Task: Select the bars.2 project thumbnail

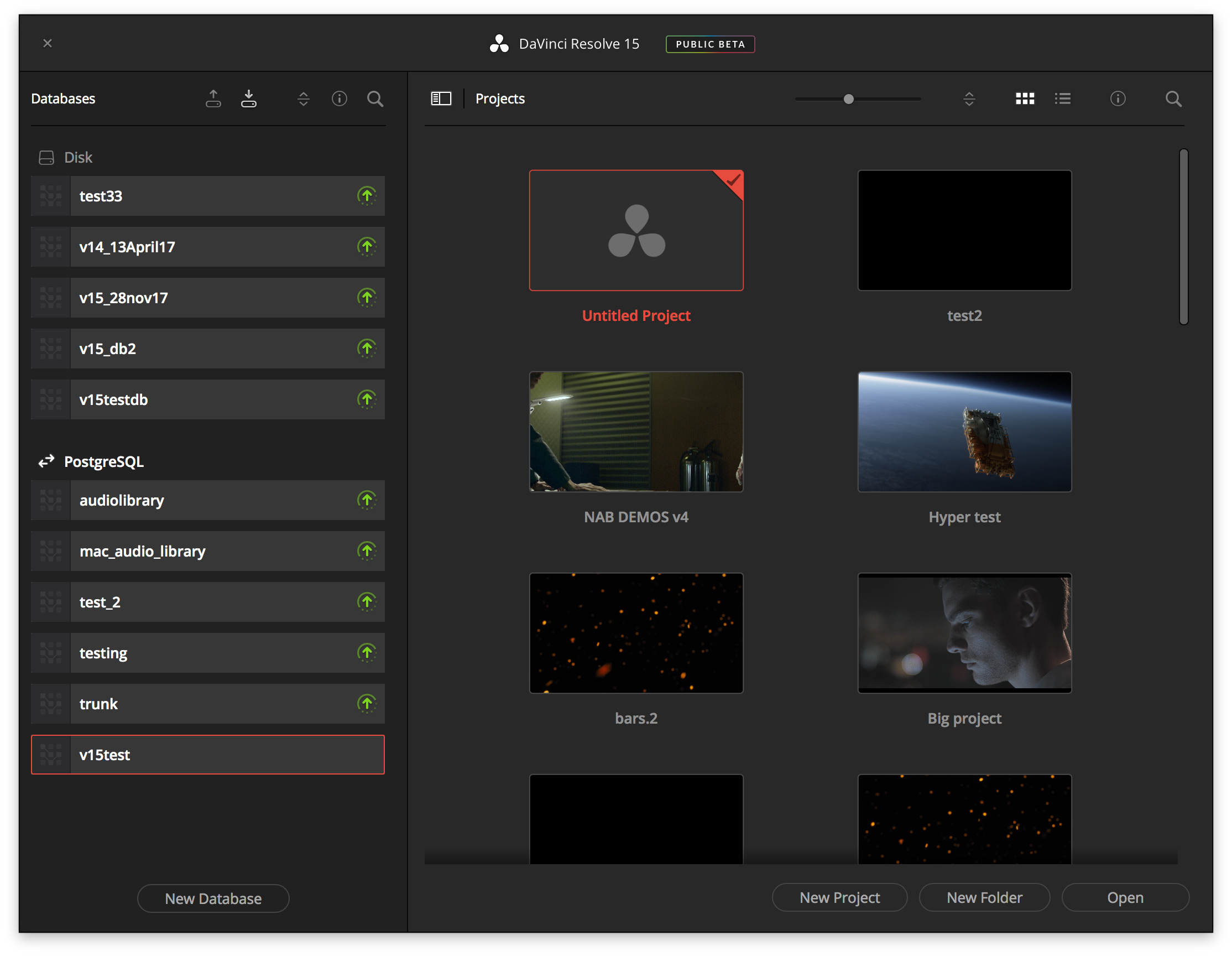Action: [636, 632]
